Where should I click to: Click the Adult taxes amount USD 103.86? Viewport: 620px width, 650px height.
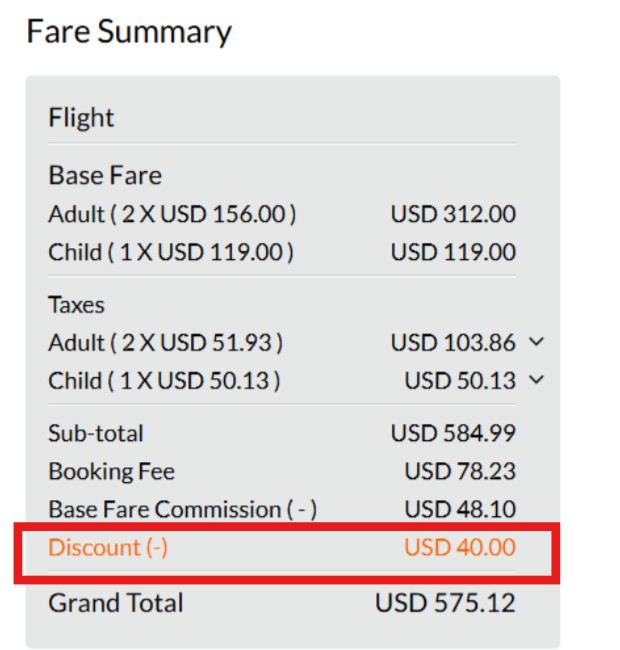click(x=453, y=343)
